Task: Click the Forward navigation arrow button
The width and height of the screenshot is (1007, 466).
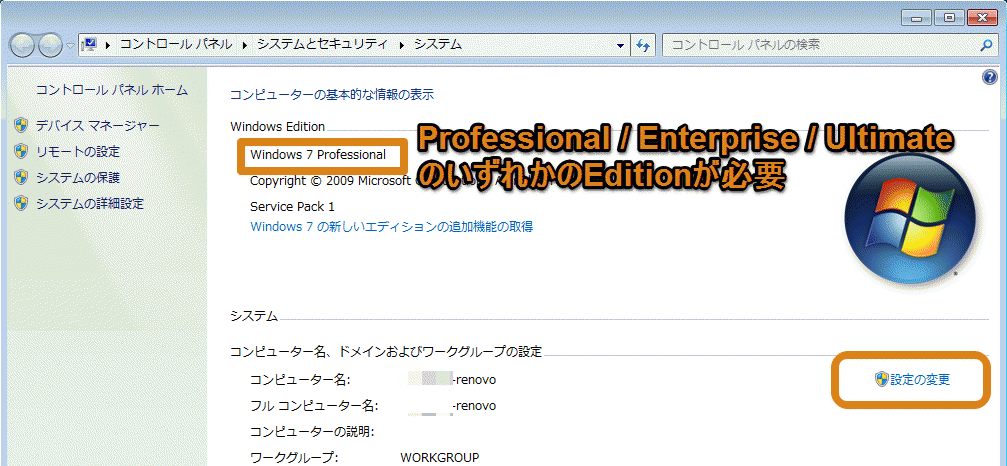Action: click(x=50, y=46)
